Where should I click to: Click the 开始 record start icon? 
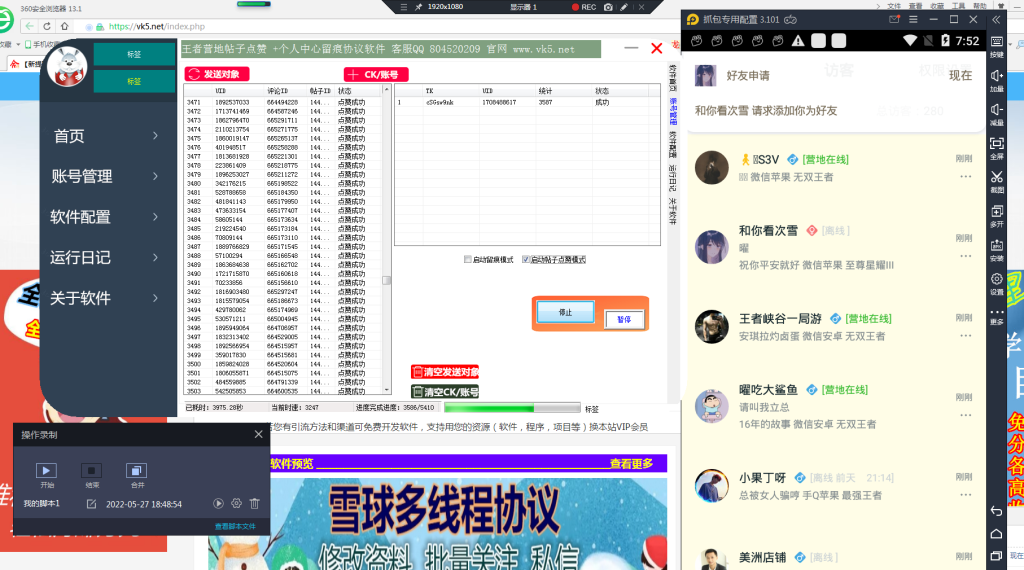pos(47,470)
